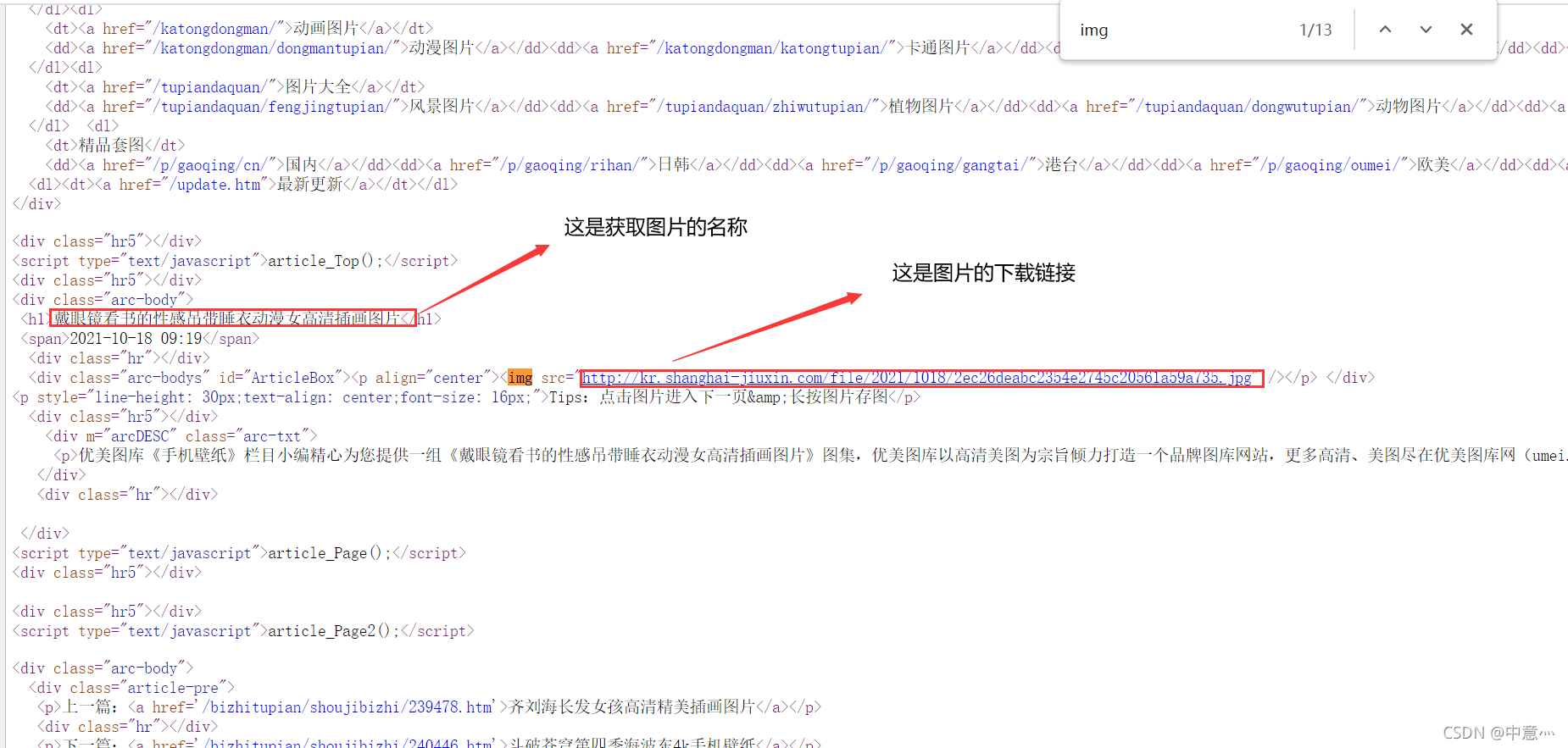Click the date text 2021-10-18 09:19
The height and width of the screenshot is (748, 1568).
coord(136,339)
